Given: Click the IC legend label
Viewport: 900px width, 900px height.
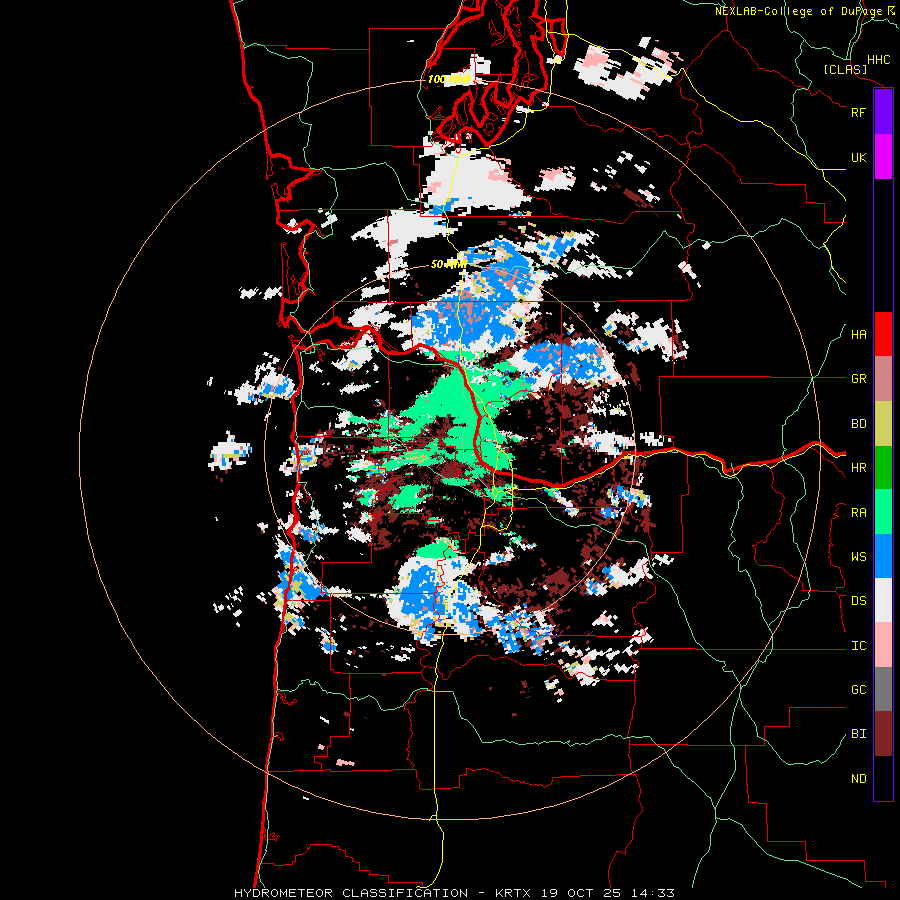Looking at the screenshot, I should point(858,646).
